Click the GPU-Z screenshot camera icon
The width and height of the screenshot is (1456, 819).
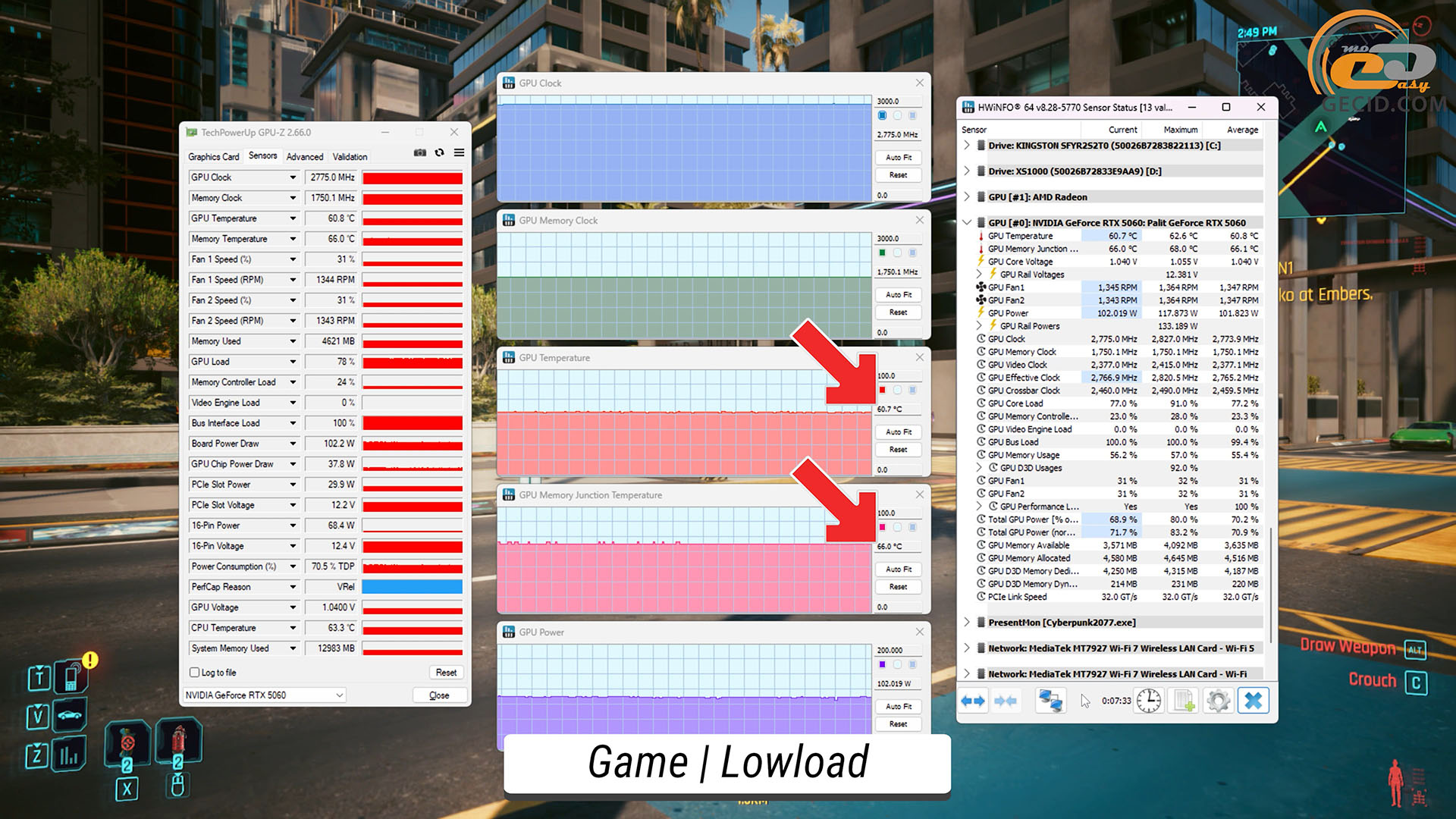pyautogui.click(x=419, y=152)
